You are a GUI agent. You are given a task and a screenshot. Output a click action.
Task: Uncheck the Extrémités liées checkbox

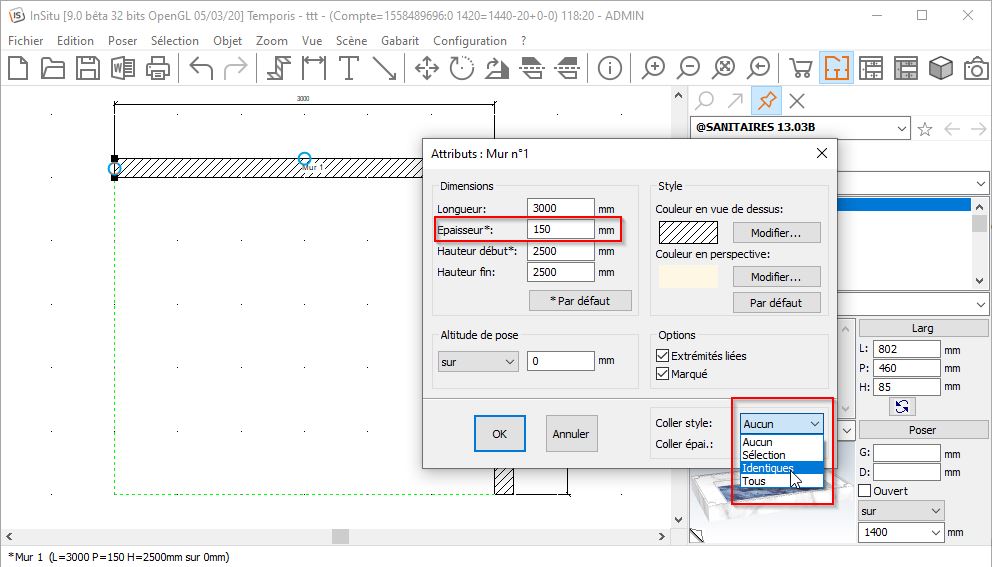click(662, 356)
